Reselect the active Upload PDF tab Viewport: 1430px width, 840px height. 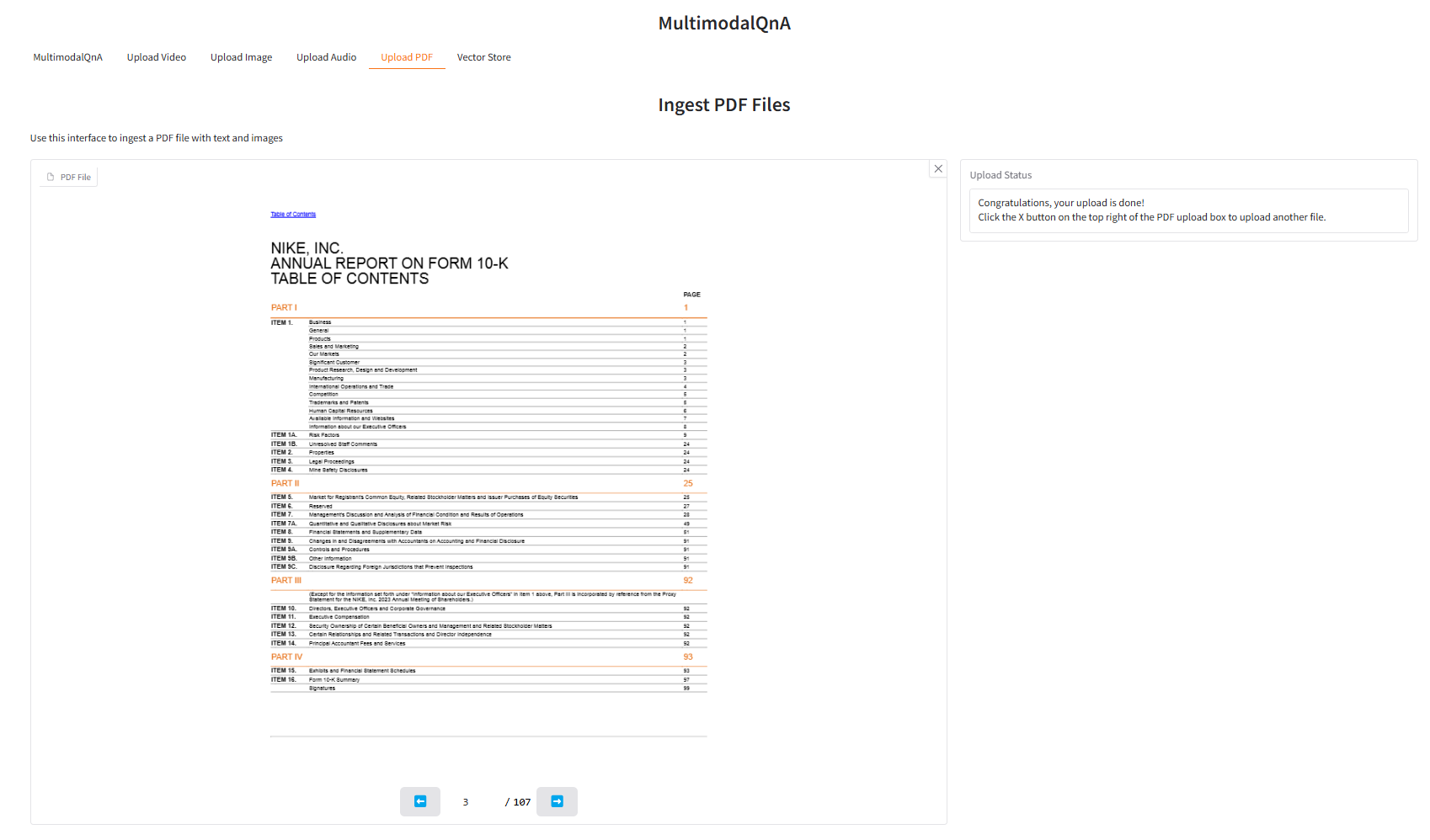click(407, 56)
